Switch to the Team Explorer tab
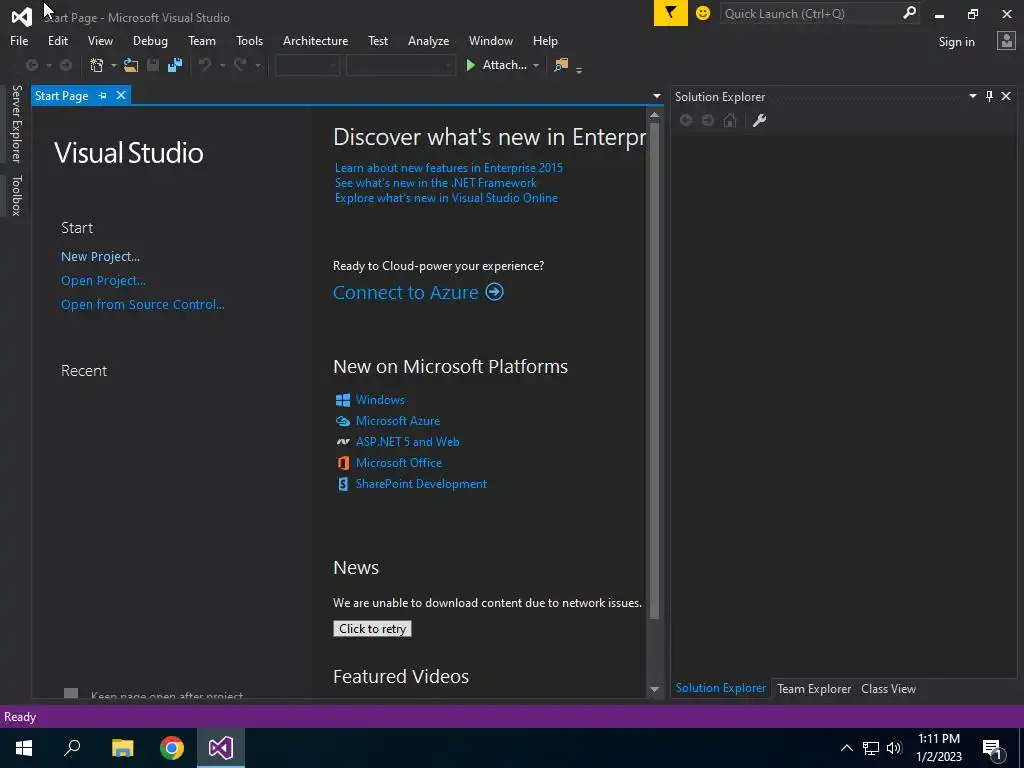Screen dimensions: 1024x768 pyautogui.click(x=814, y=688)
